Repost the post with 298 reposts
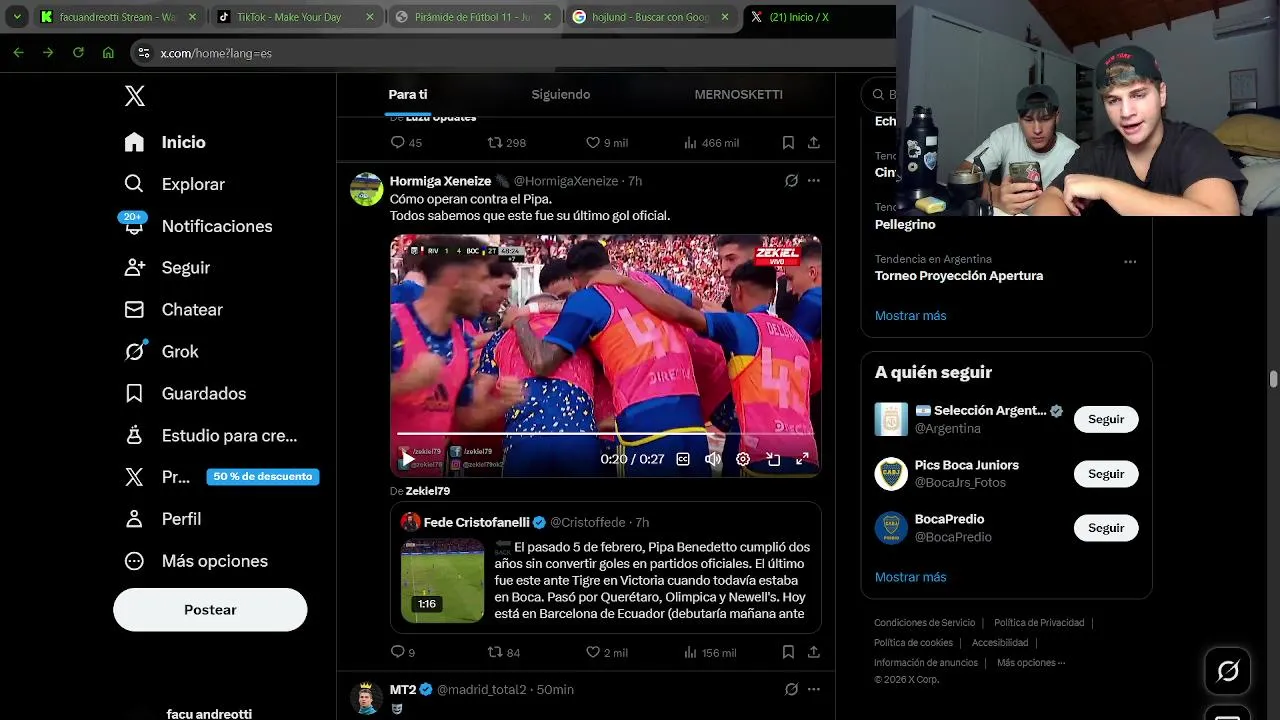This screenshot has width=1280, height=720. pos(506,143)
